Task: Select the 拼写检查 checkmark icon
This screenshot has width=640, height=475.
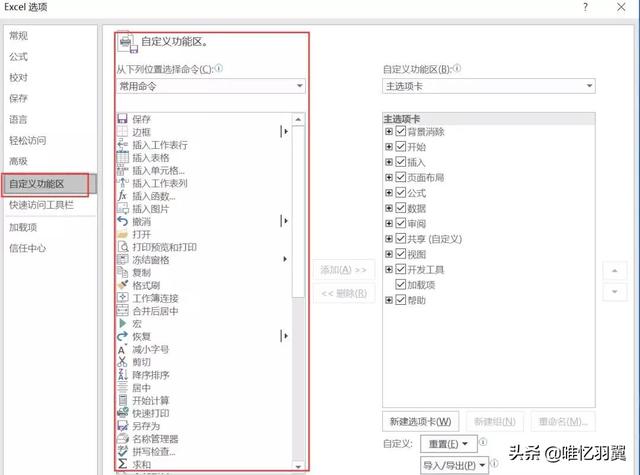Action: coord(122,451)
